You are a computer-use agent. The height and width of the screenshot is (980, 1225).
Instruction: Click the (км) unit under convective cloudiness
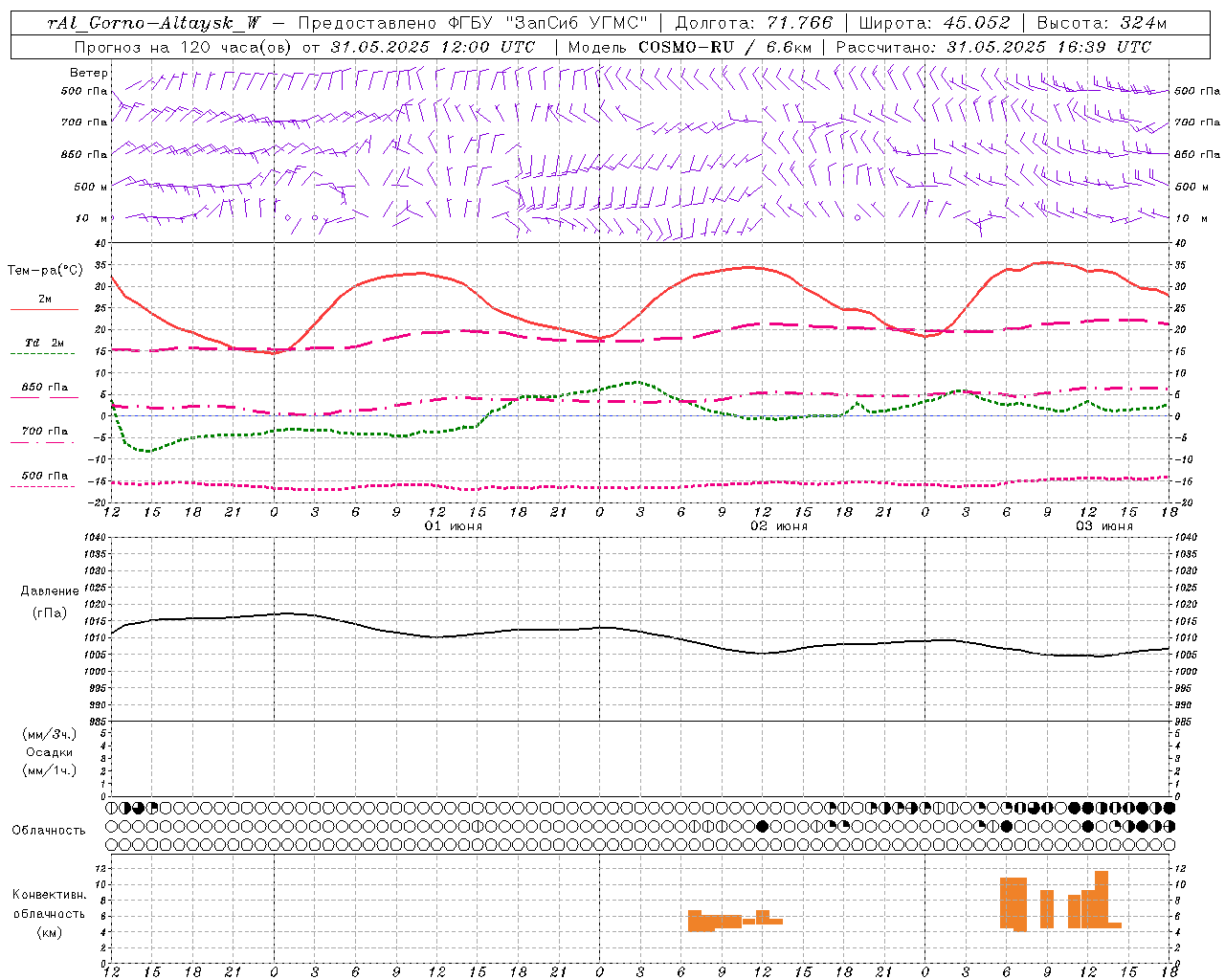(49, 932)
